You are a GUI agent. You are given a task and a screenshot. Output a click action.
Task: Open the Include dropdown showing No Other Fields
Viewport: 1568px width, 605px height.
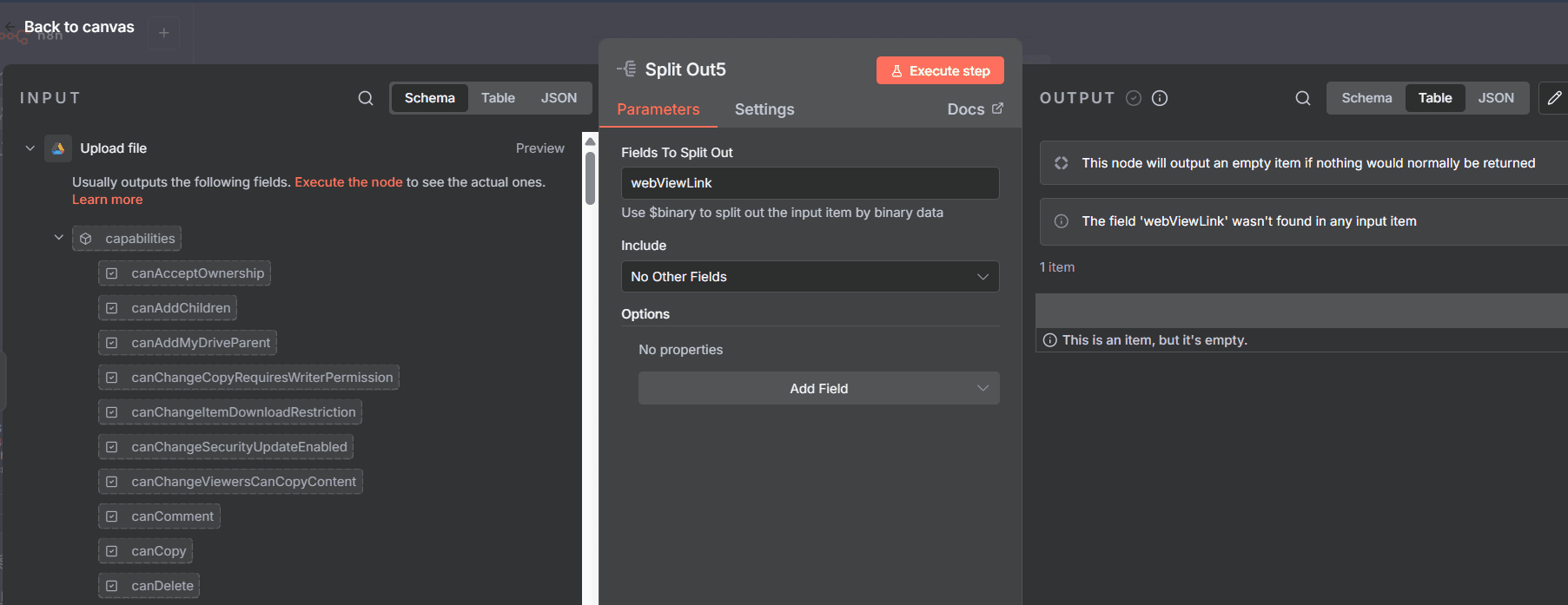(x=810, y=277)
